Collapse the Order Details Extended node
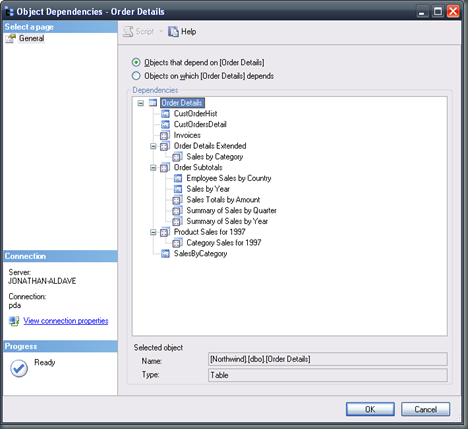This screenshot has height=429, width=468. (153, 146)
